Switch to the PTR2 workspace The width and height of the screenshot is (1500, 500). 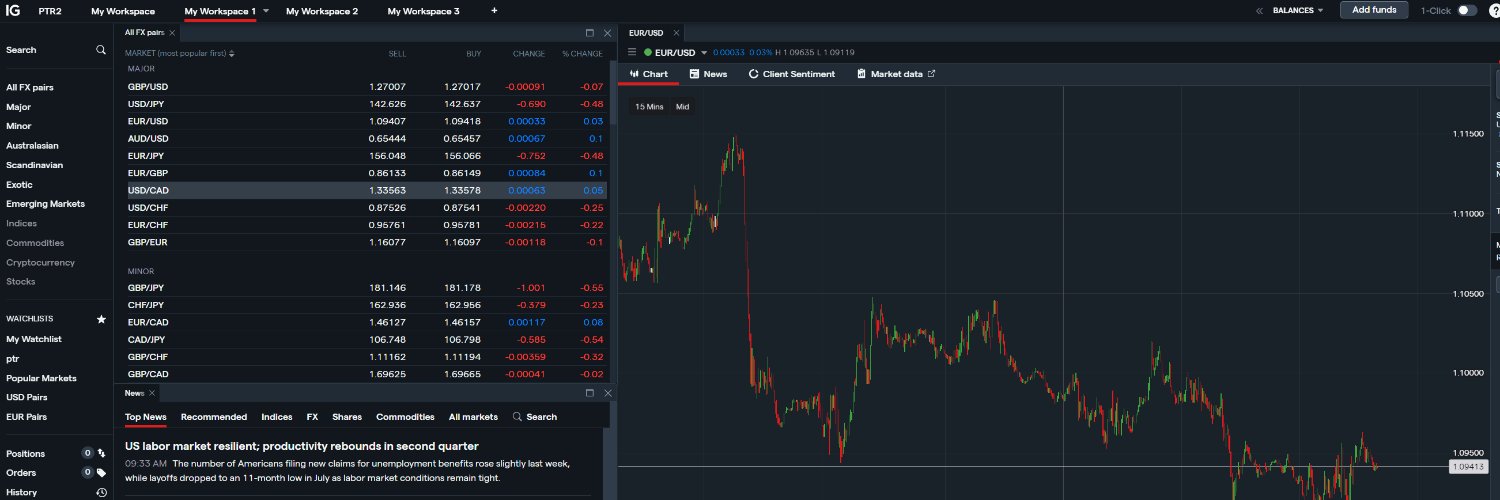pos(50,11)
